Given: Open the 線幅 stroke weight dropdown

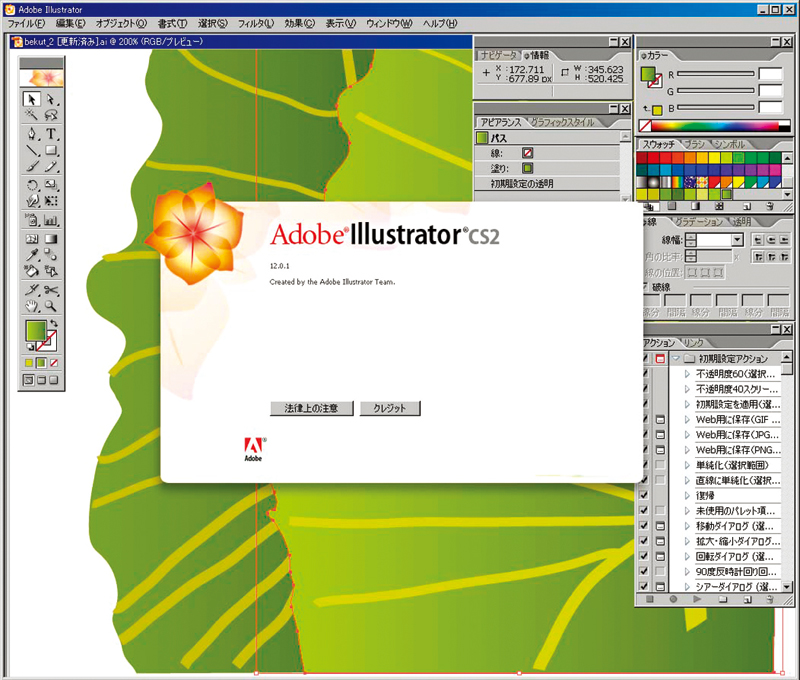Looking at the screenshot, I should [737, 240].
